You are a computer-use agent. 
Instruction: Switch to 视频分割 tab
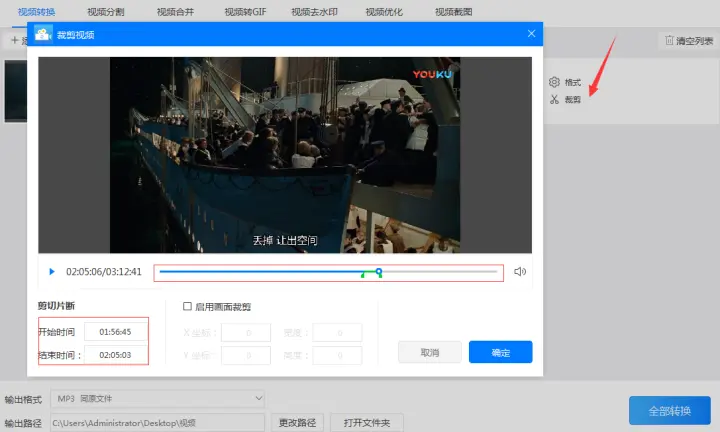point(106,11)
